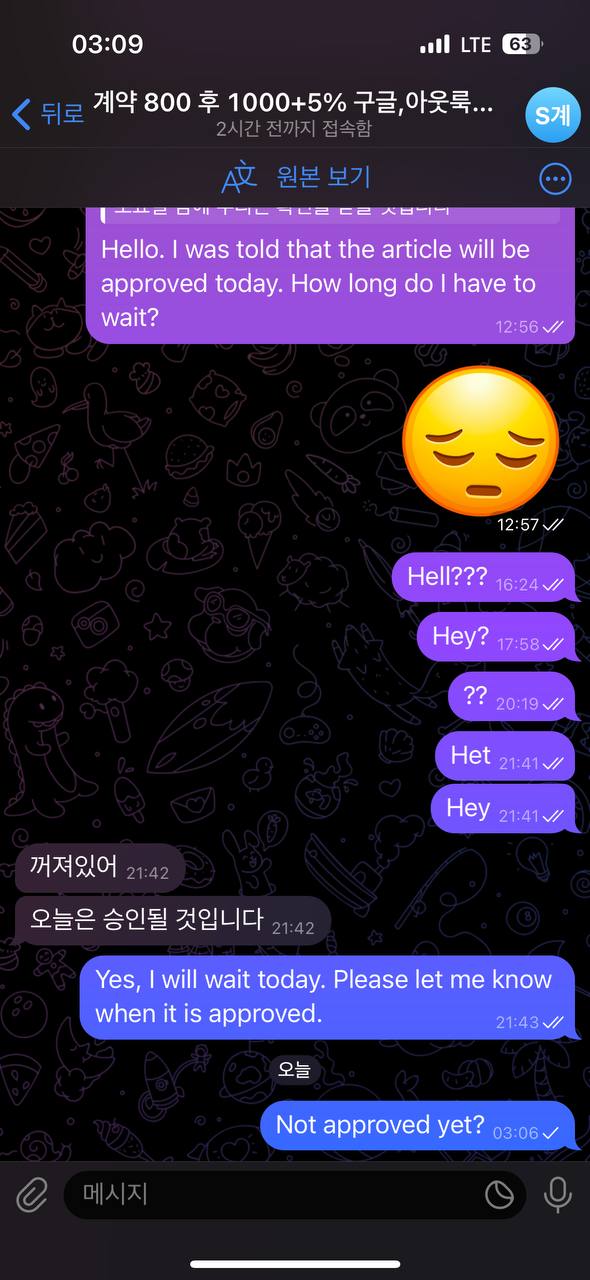Select the 오늘은 승인될 것입니다 message
This screenshot has height=1280, width=590.
pyautogui.click(x=172, y=920)
